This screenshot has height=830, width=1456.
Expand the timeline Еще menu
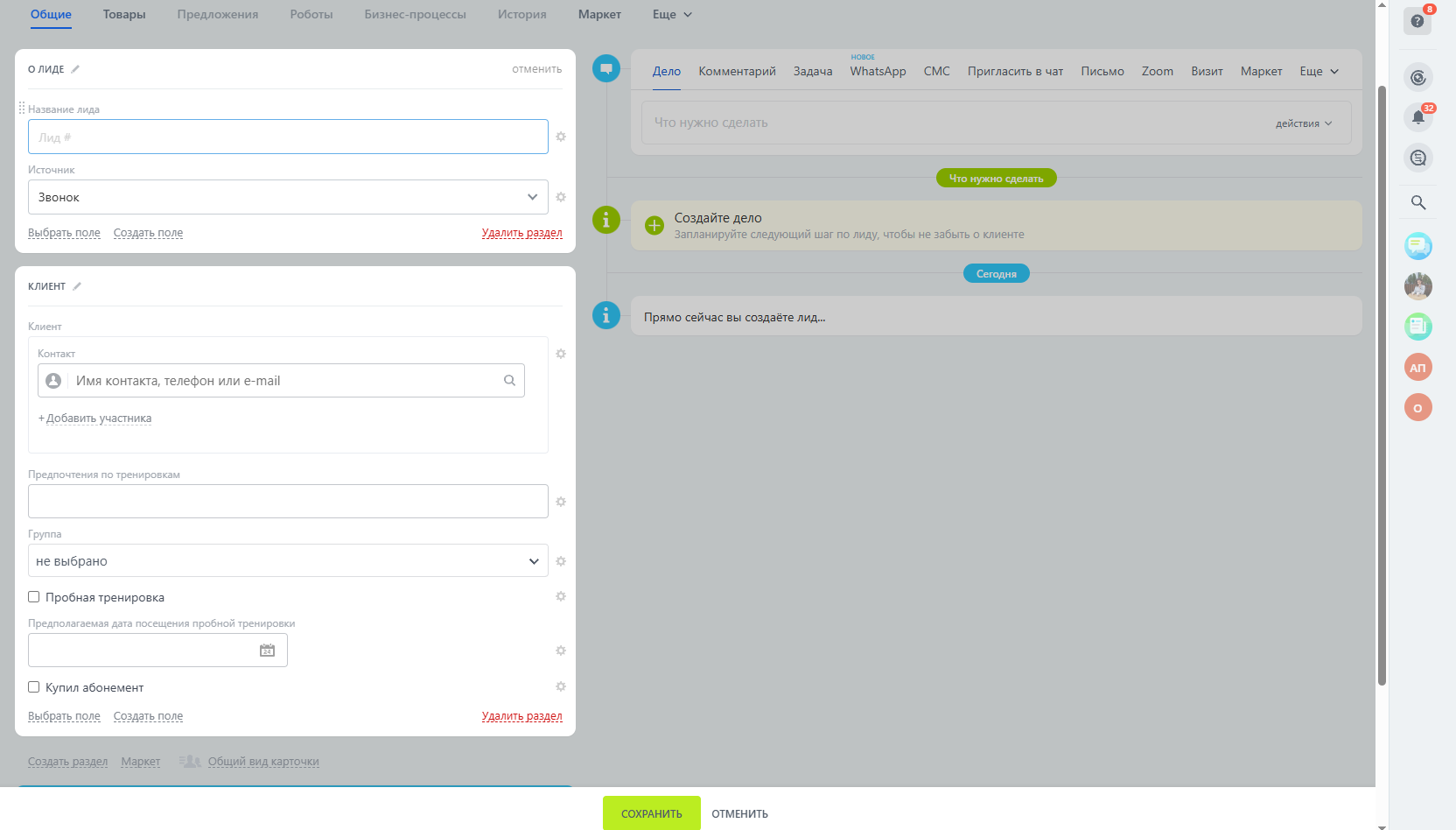(x=1319, y=72)
